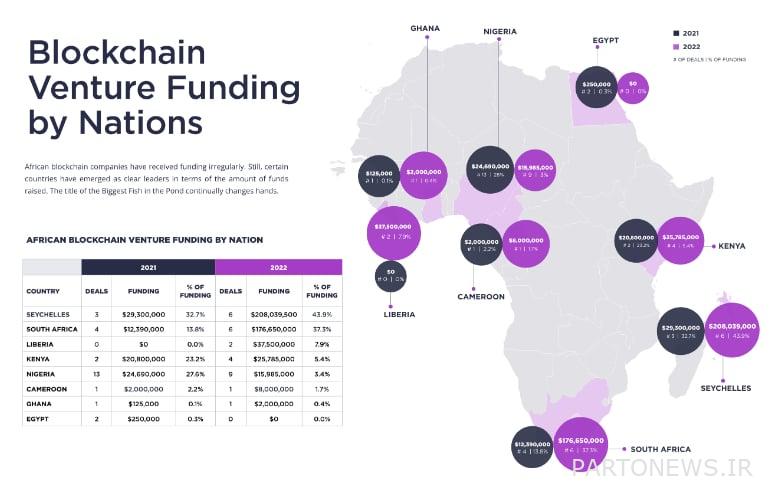Click Kenya's $25,785,000 purple bubble

(x=681, y=240)
